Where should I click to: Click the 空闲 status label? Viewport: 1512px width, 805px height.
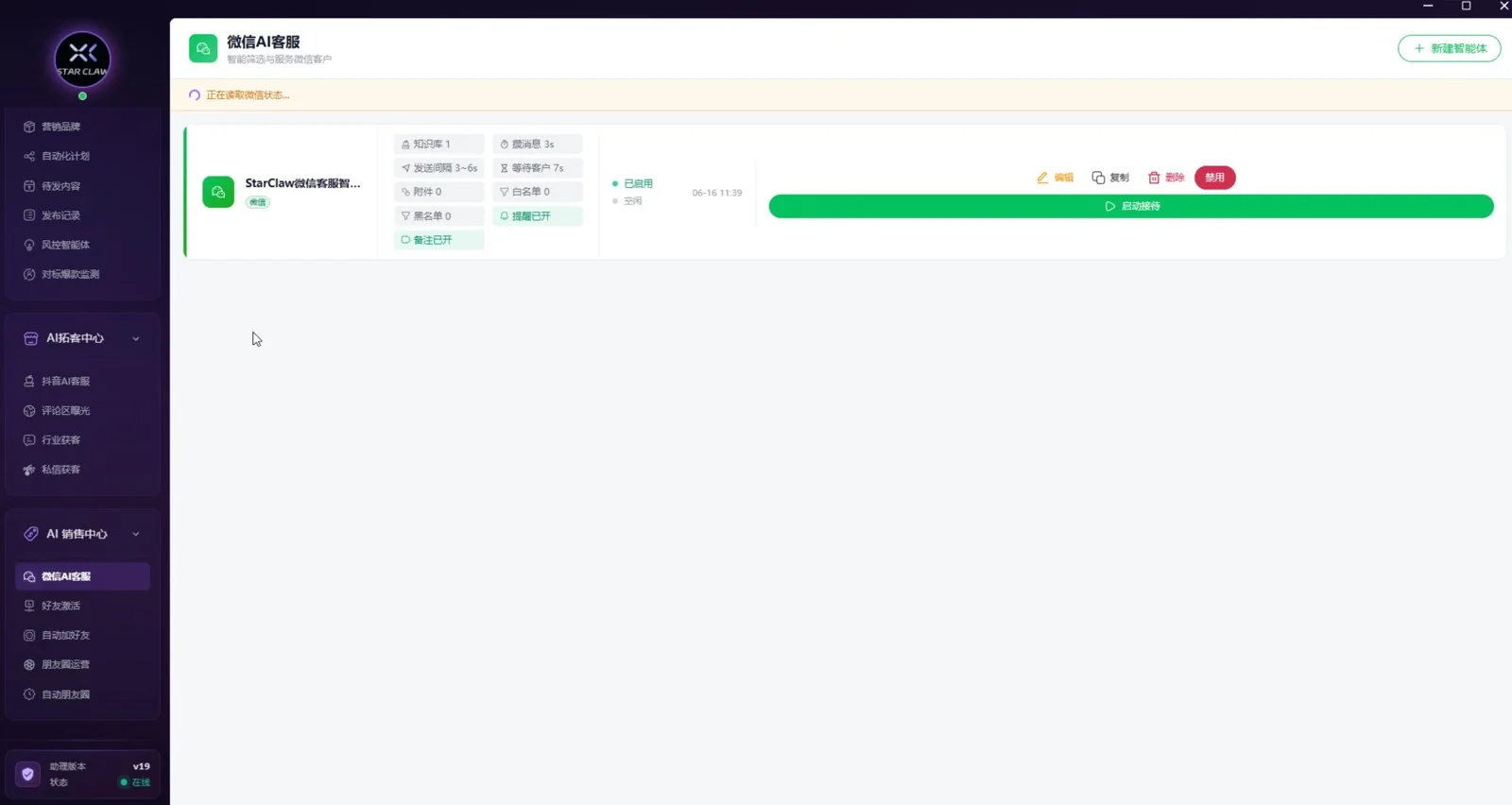(x=632, y=201)
